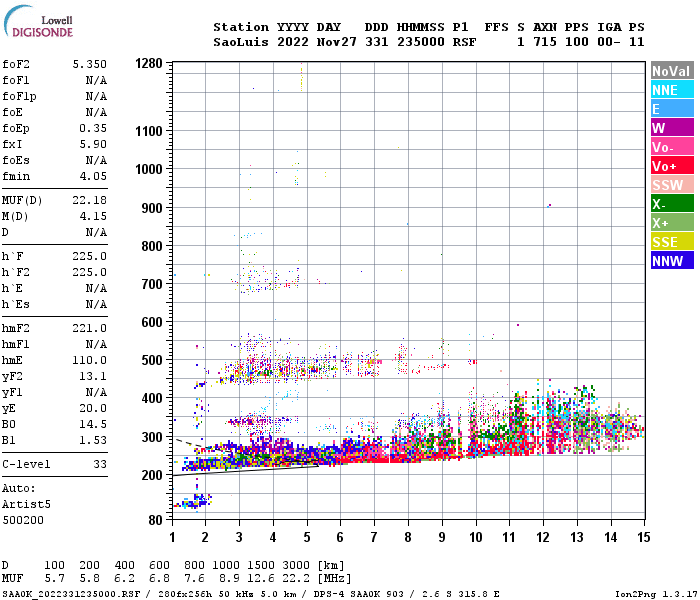Click the SaoLuis station name

click(241, 42)
